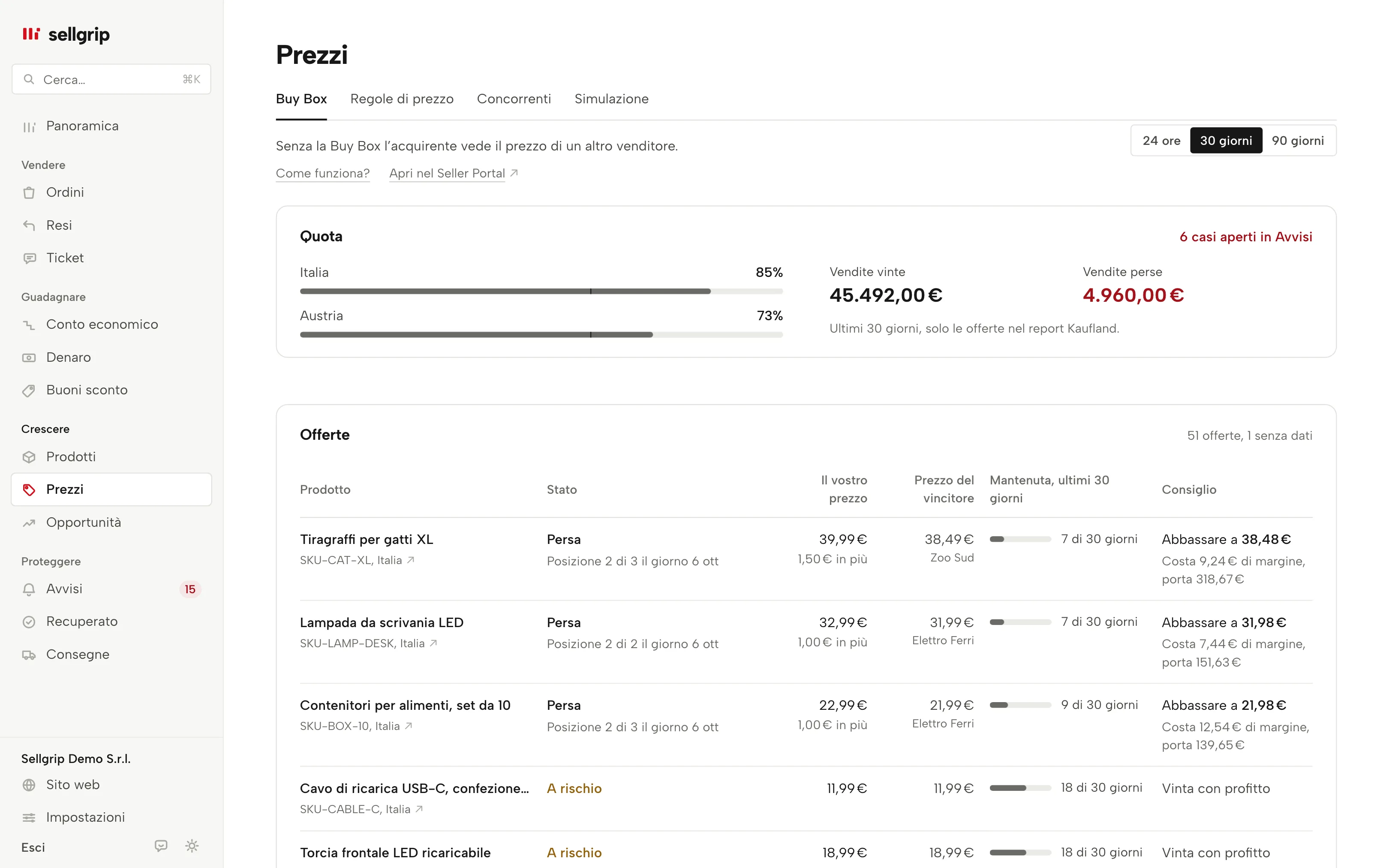This screenshot has width=1389, height=868.
Task: Click the Recuperato checkmark icon
Action: pyautogui.click(x=29, y=622)
